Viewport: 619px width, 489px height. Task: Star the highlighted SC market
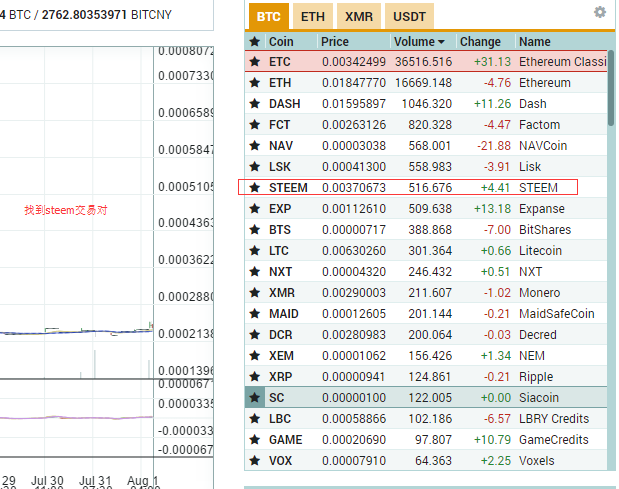coord(255,397)
